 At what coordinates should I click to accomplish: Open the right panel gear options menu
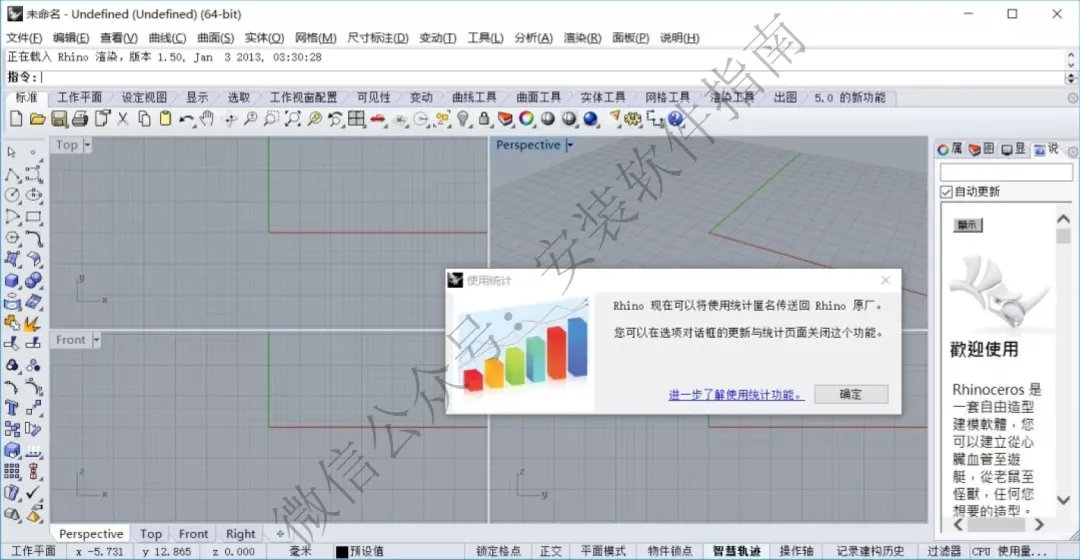pos(1072,152)
